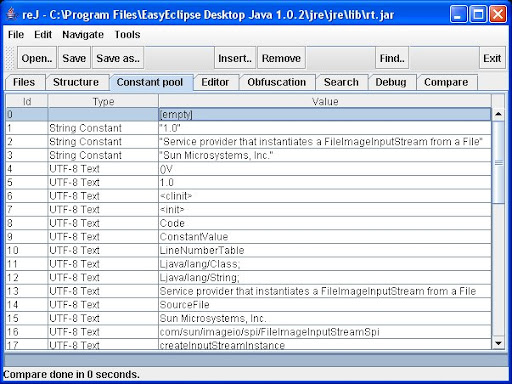
Task: Click Save as.. in the toolbar
Action: coord(118,58)
